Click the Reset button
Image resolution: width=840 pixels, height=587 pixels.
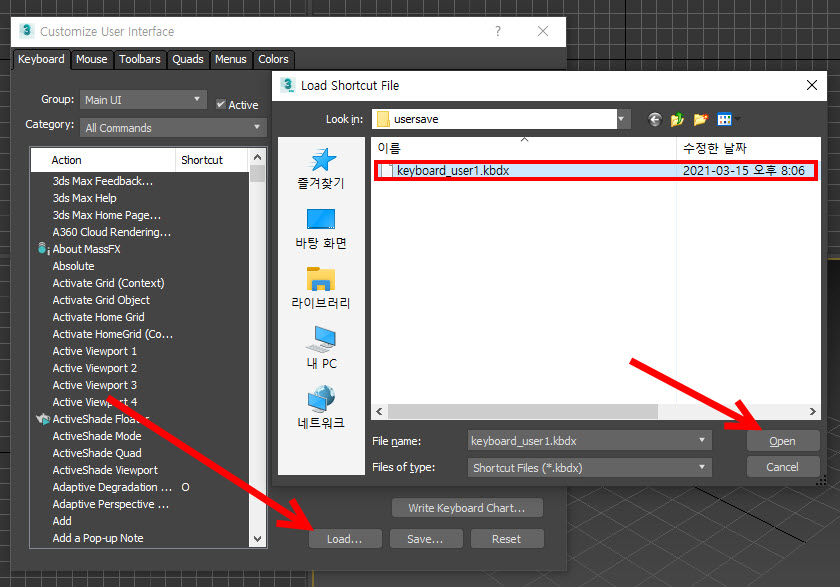pyautogui.click(x=507, y=539)
